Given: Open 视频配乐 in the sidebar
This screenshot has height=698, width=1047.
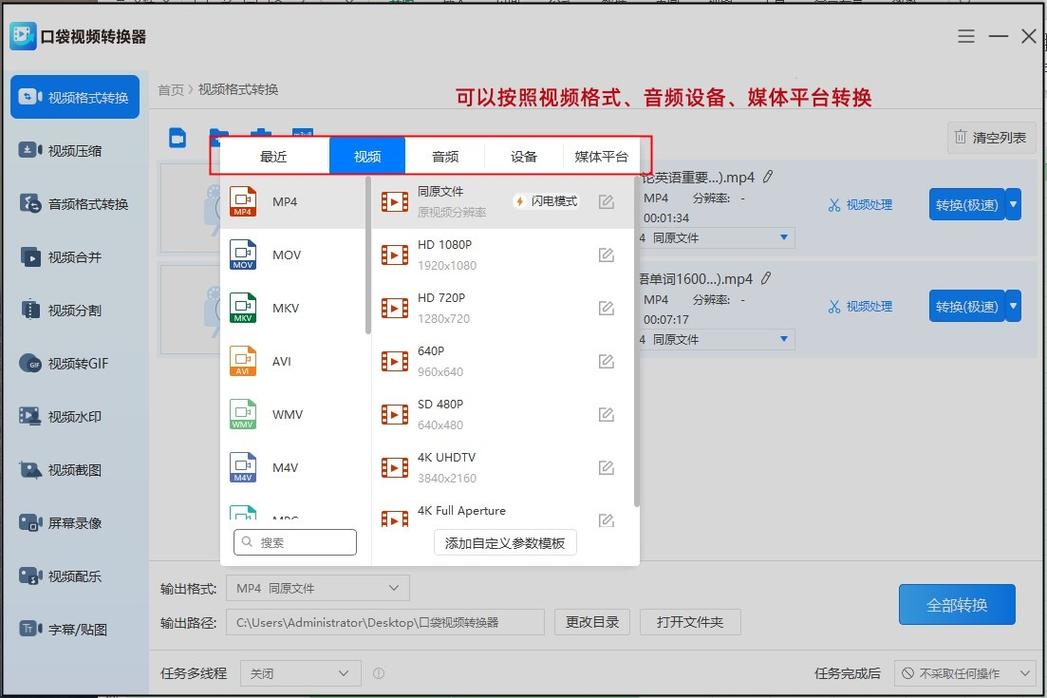Looking at the screenshot, I should tap(75, 576).
